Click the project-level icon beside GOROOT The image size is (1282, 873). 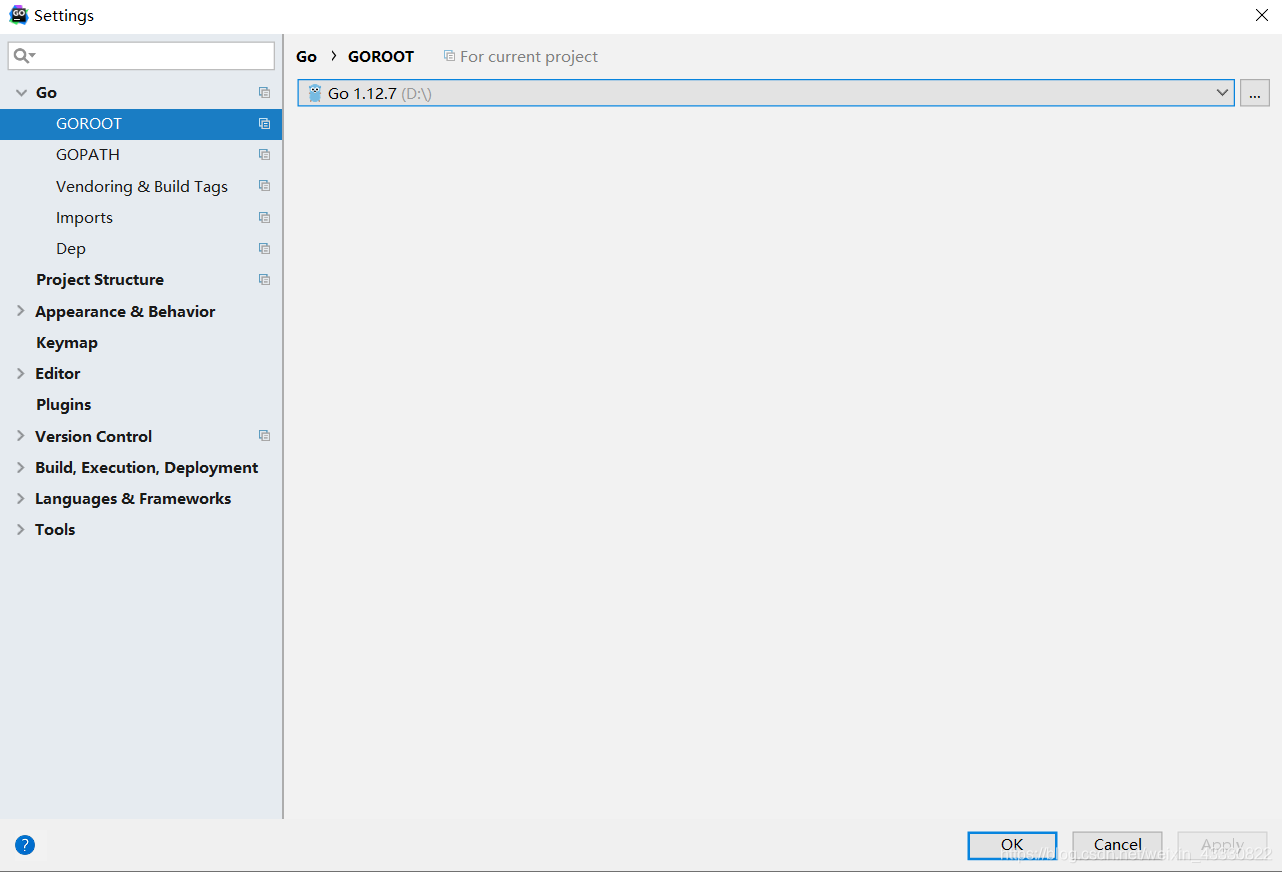264,124
